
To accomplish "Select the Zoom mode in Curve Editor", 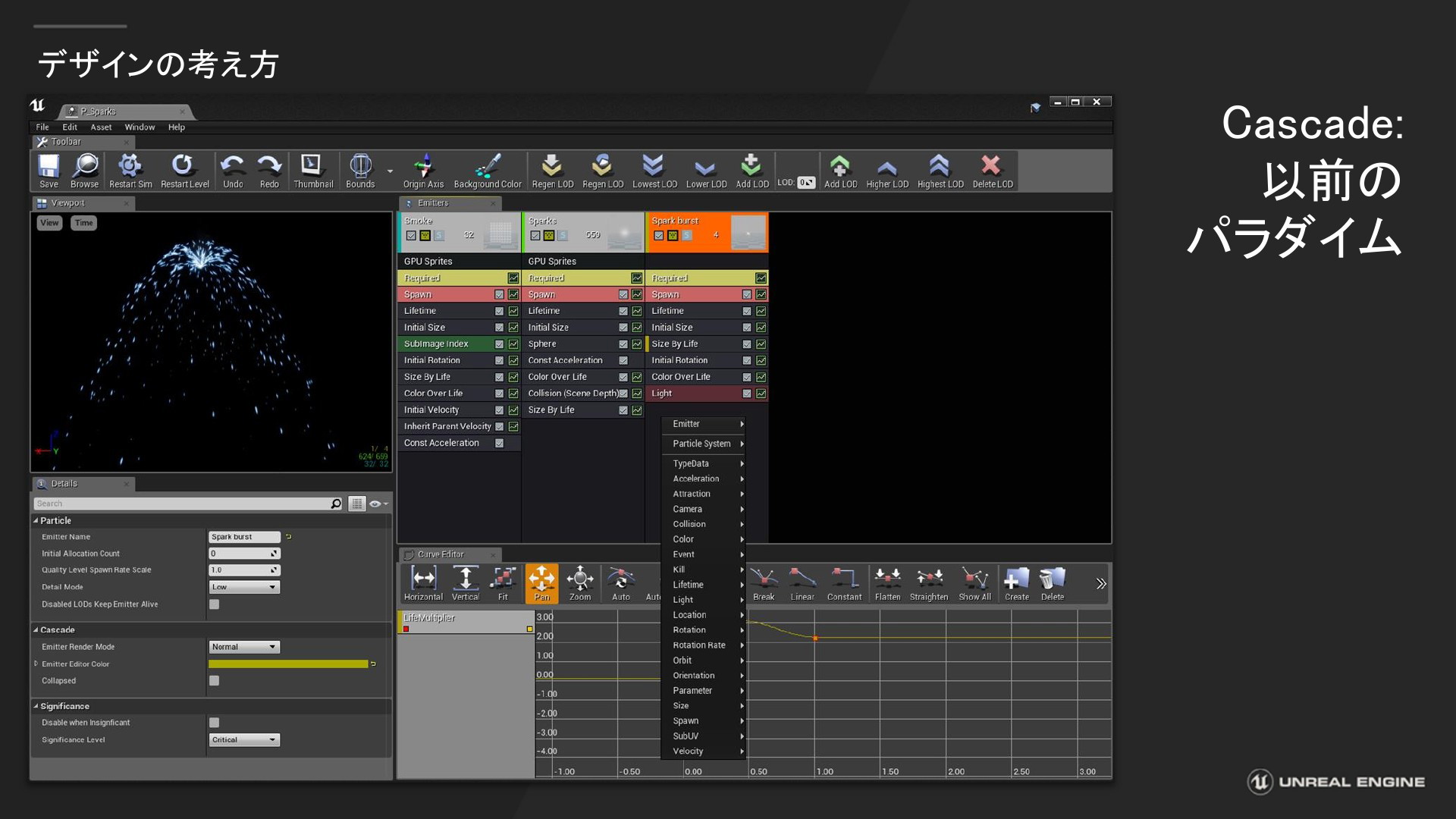I will pos(579,583).
